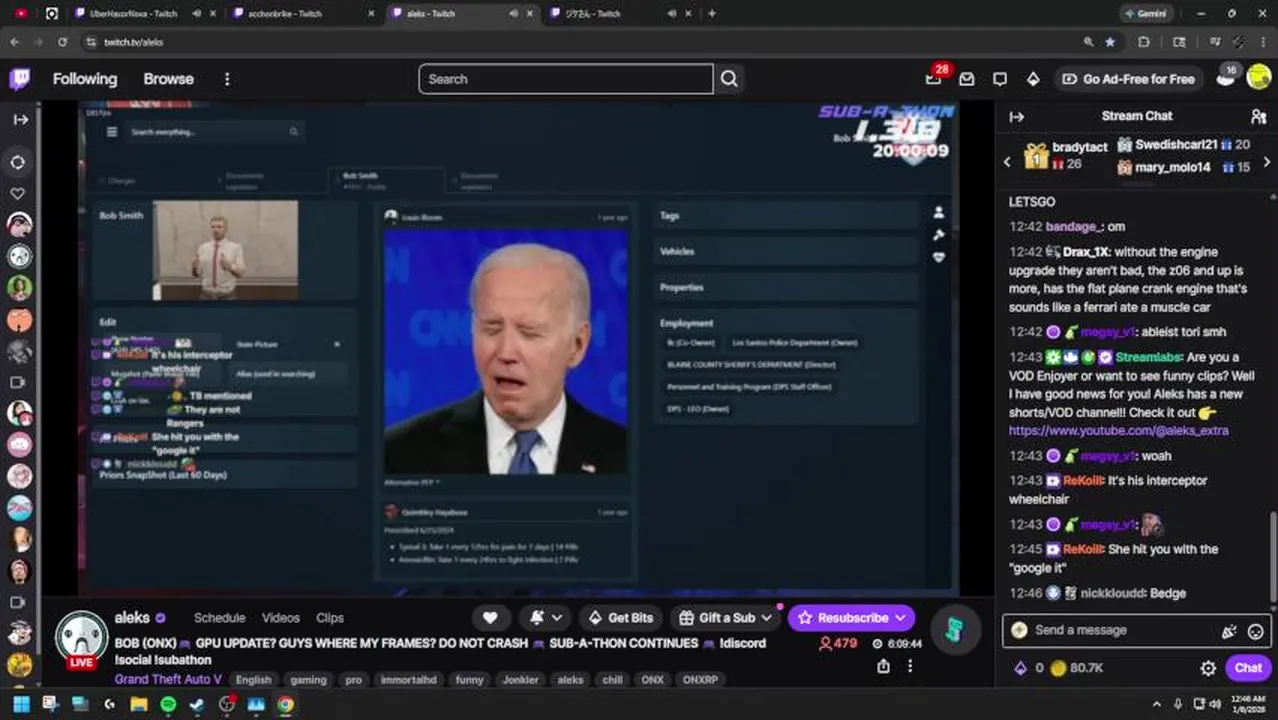Open Chrome extensions puzzle icon
The width and height of the screenshot is (1278, 720).
pos(1144,42)
